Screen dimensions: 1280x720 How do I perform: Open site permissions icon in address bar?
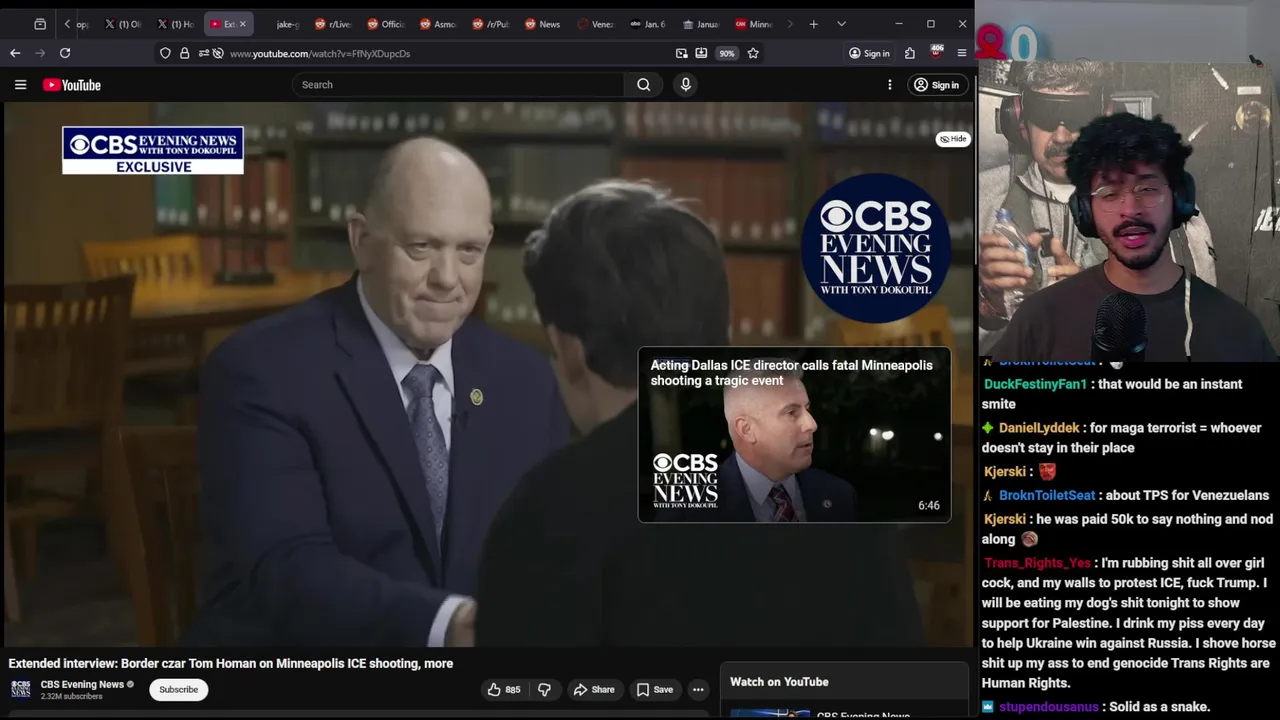tap(203, 53)
